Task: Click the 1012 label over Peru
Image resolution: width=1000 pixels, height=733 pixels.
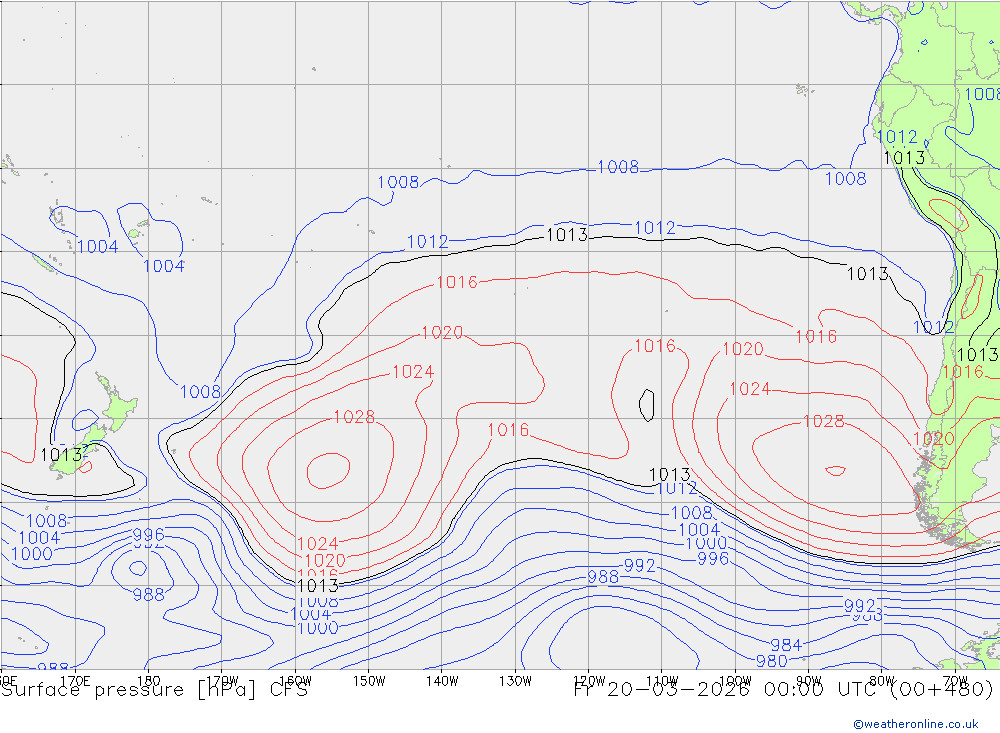Action: pos(897,137)
